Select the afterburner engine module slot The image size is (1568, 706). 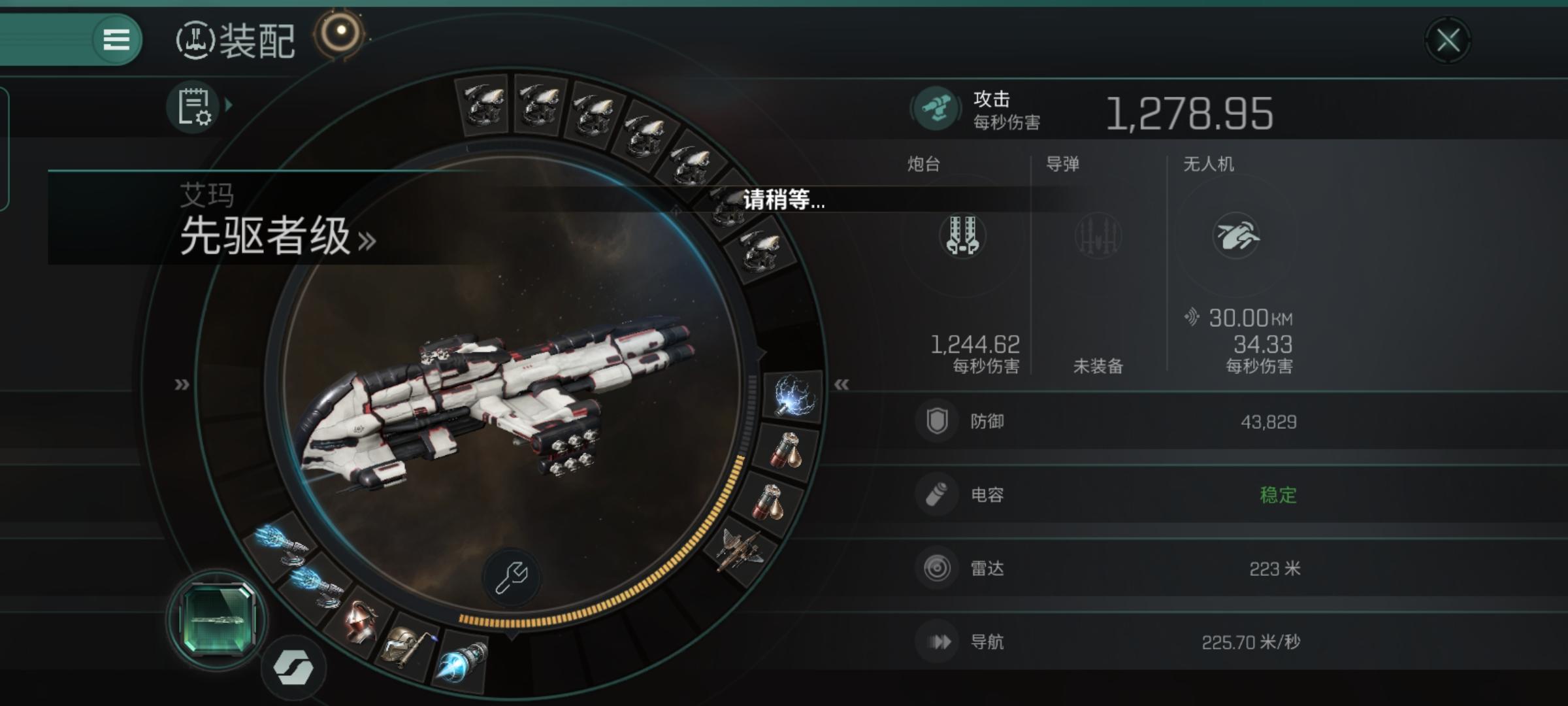coord(461,660)
